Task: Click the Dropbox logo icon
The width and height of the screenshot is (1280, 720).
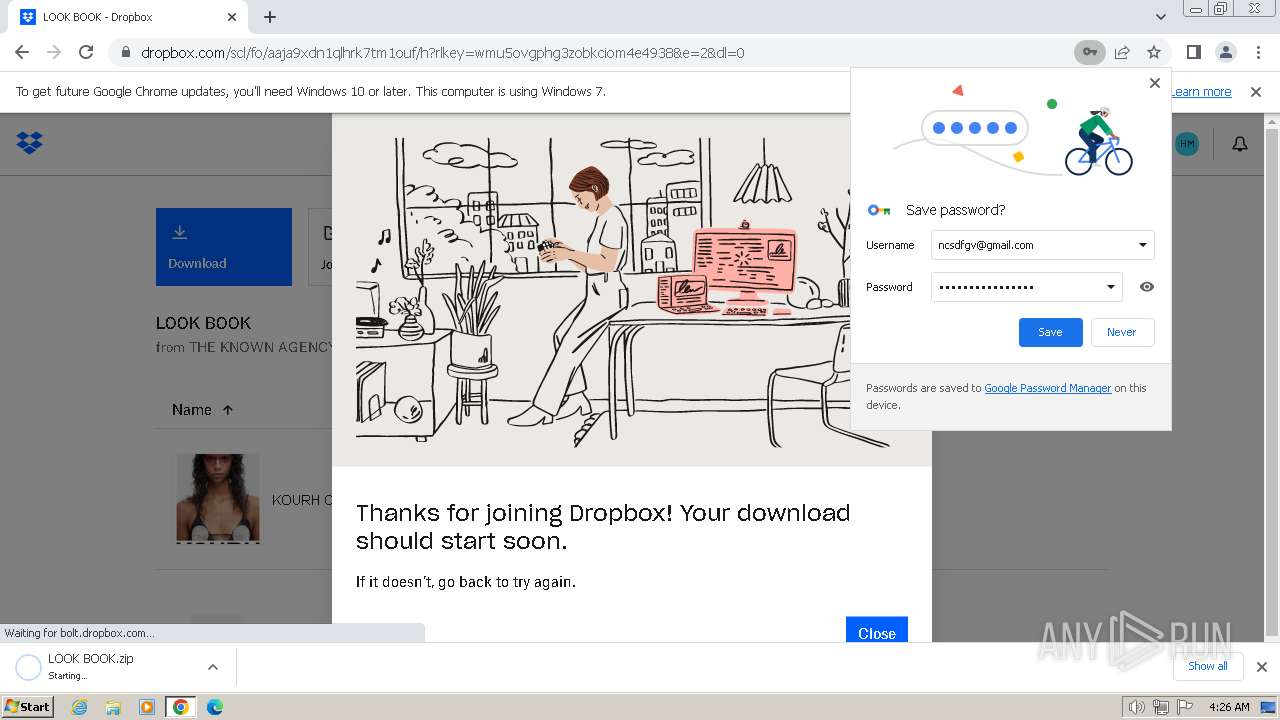Action: (x=29, y=143)
